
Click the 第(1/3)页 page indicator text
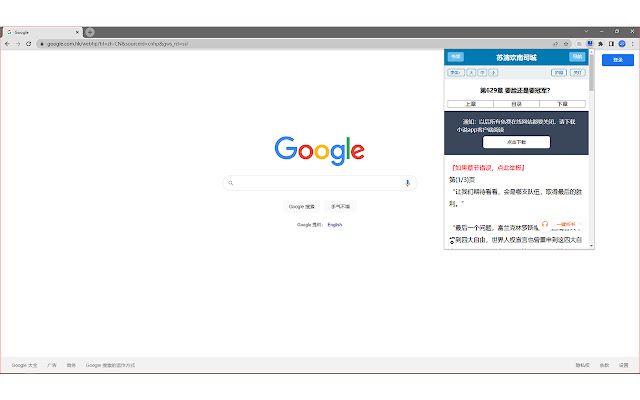pyautogui.click(x=462, y=180)
